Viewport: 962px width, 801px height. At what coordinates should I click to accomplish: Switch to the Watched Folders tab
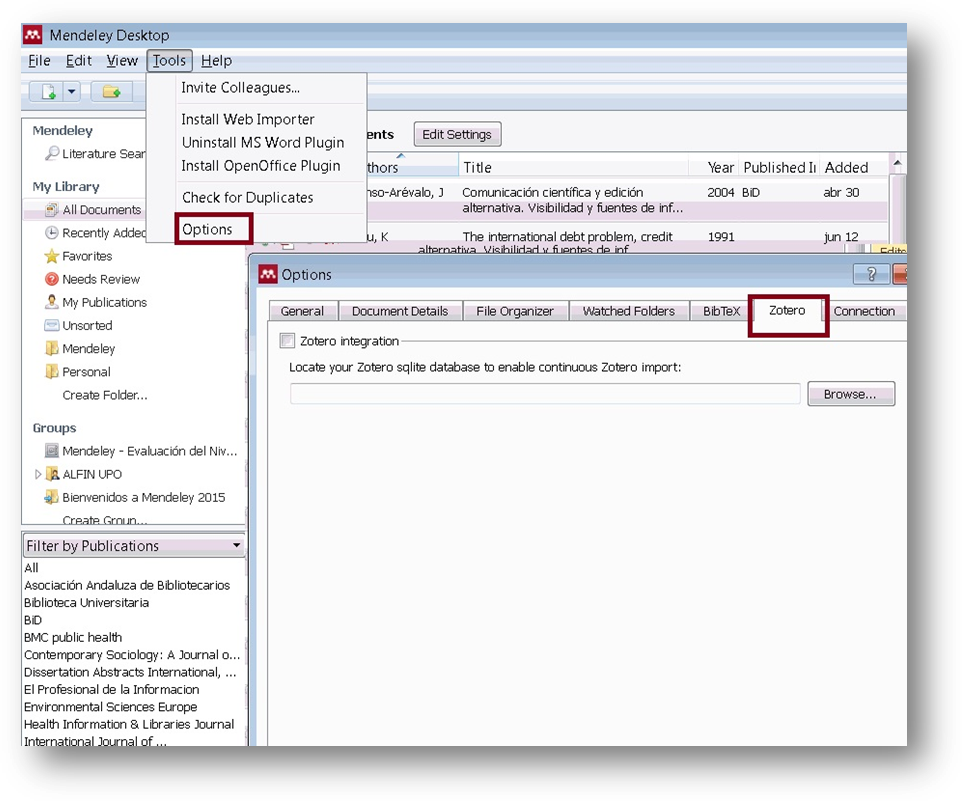pyautogui.click(x=629, y=311)
